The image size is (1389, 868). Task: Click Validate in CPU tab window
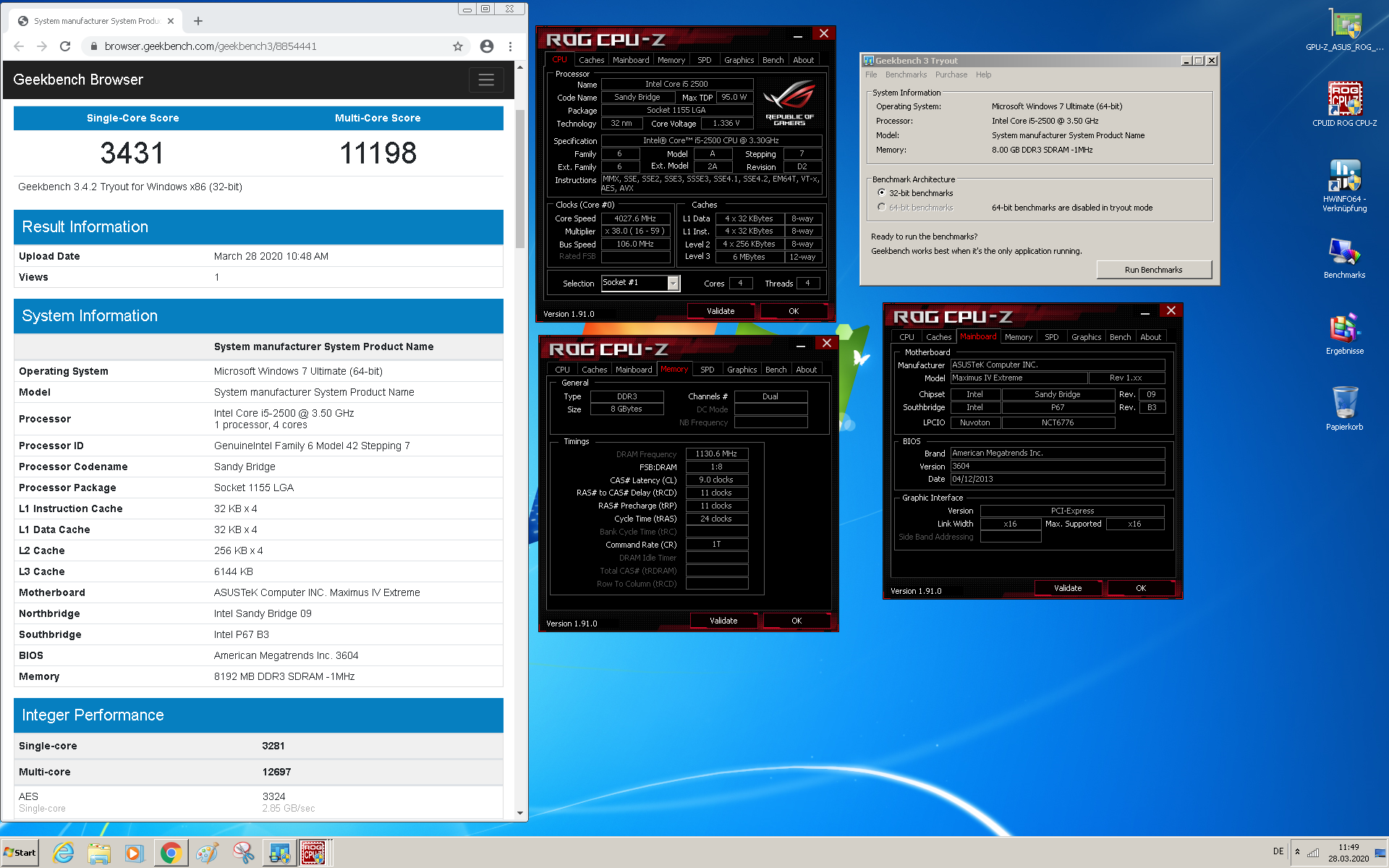721,311
